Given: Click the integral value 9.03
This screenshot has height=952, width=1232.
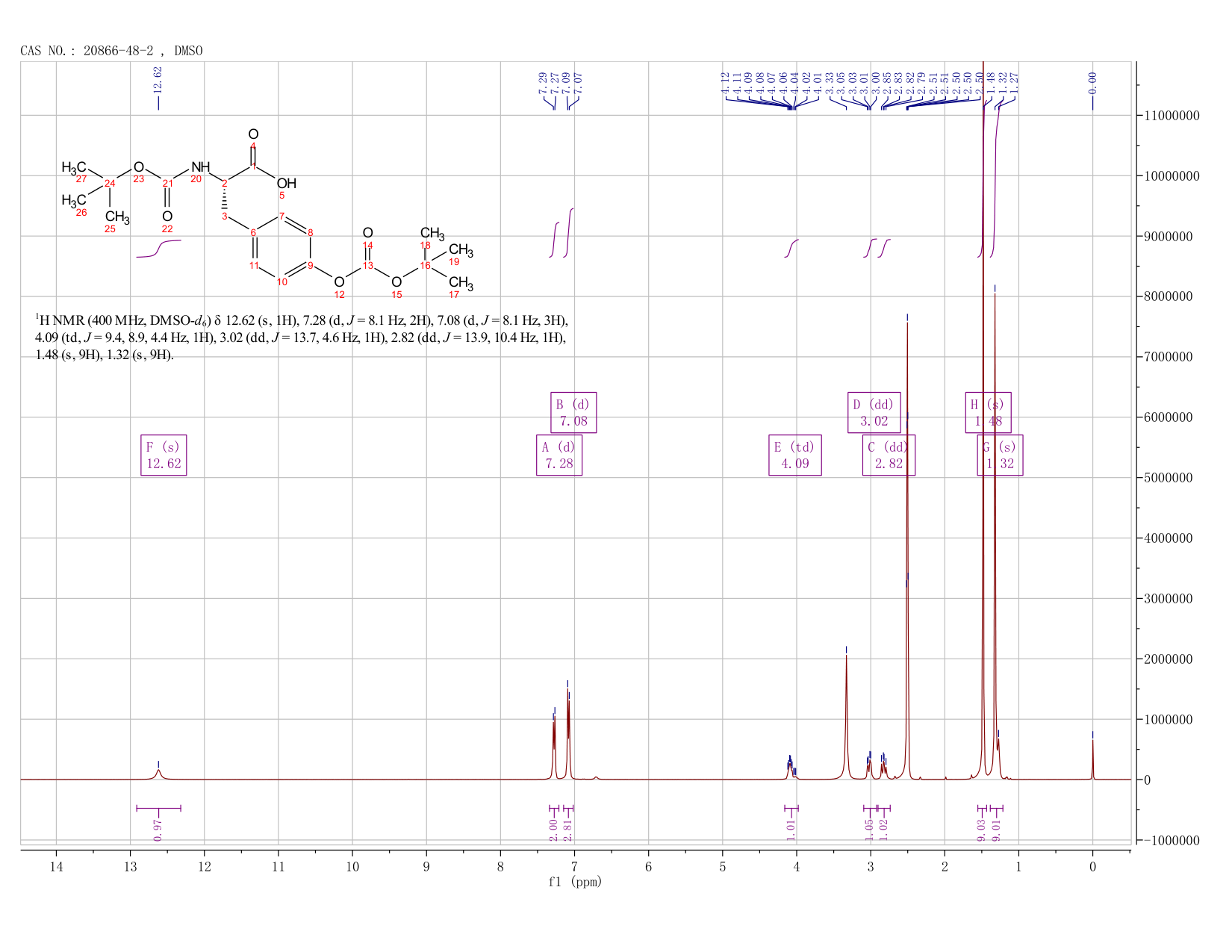Looking at the screenshot, I should click(x=982, y=830).
